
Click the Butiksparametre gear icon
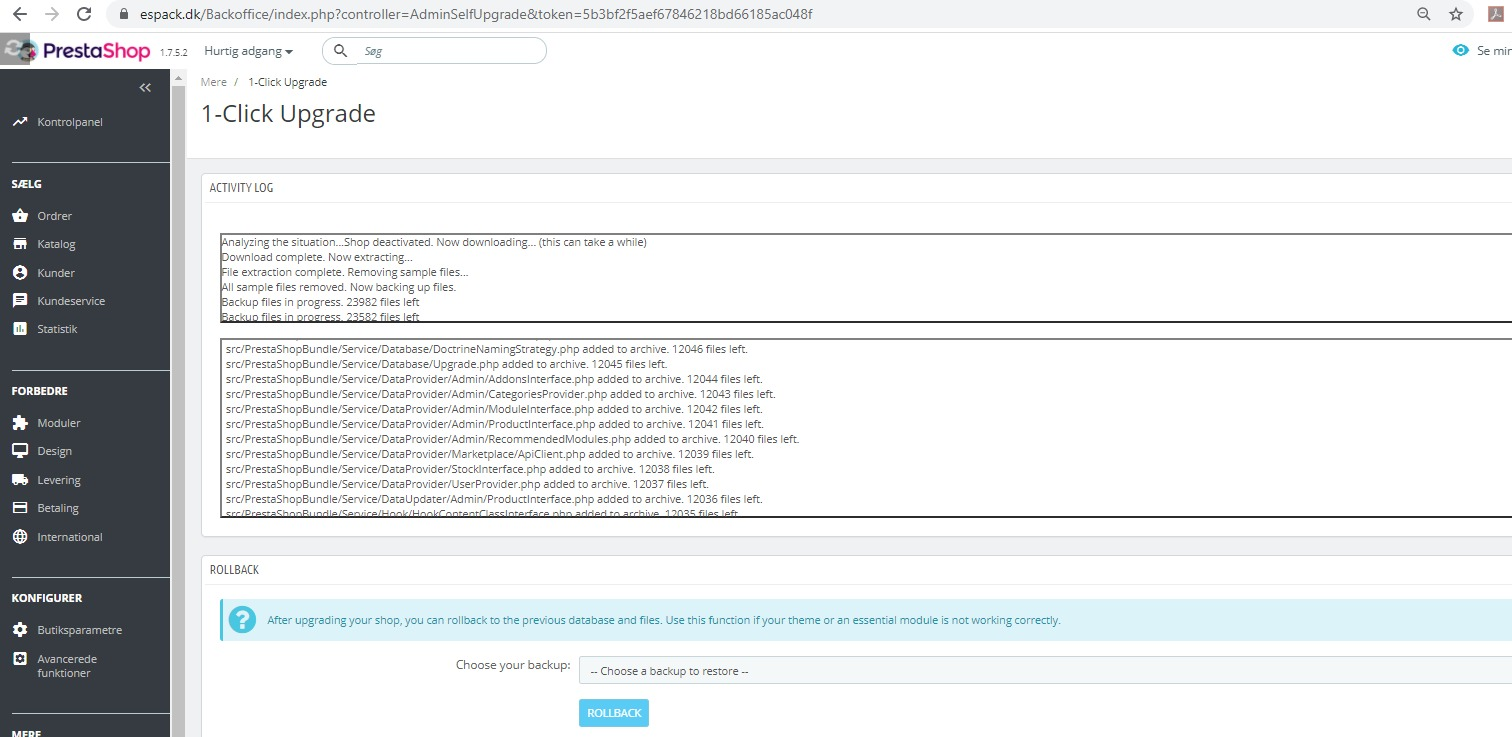20,630
